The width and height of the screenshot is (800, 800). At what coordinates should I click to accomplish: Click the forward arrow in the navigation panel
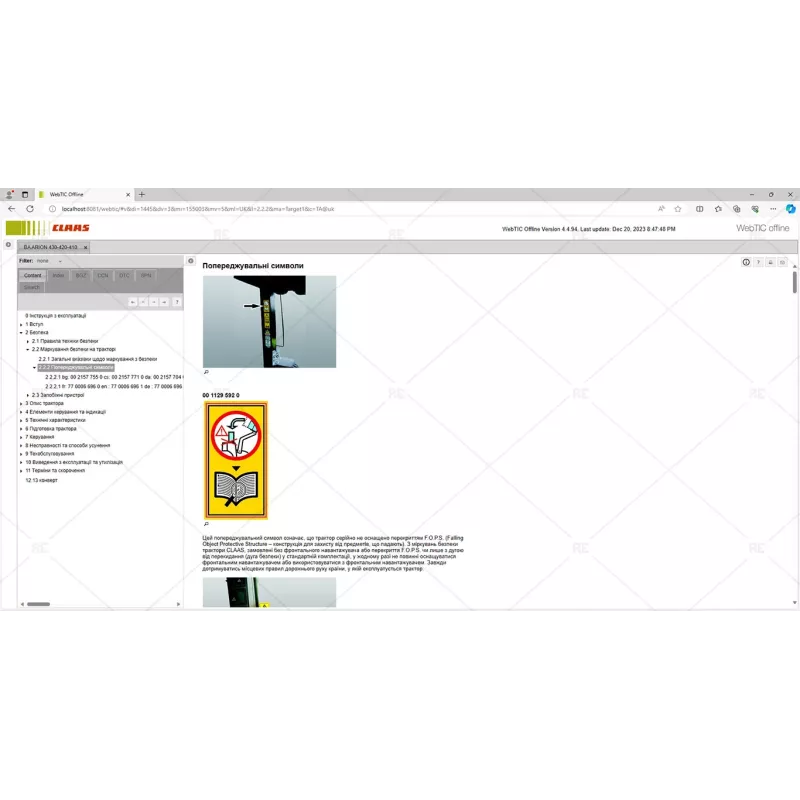(x=163, y=302)
